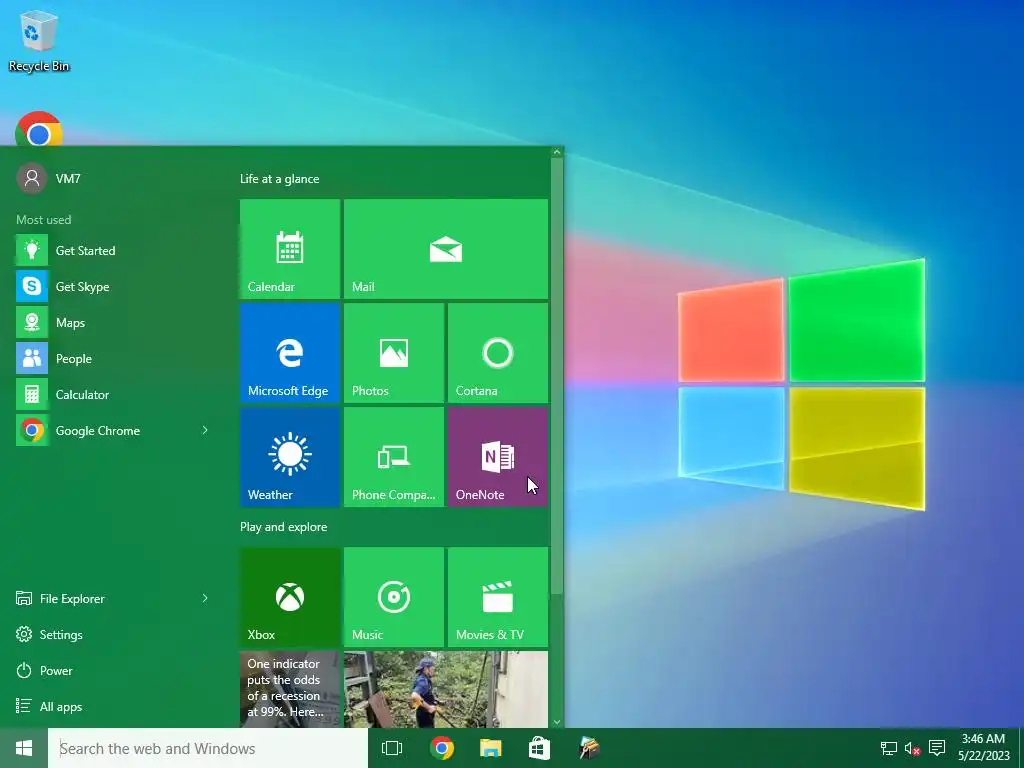The width and height of the screenshot is (1024, 768).
Task: Open the Phone Companion tile
Action: point(394,456)
